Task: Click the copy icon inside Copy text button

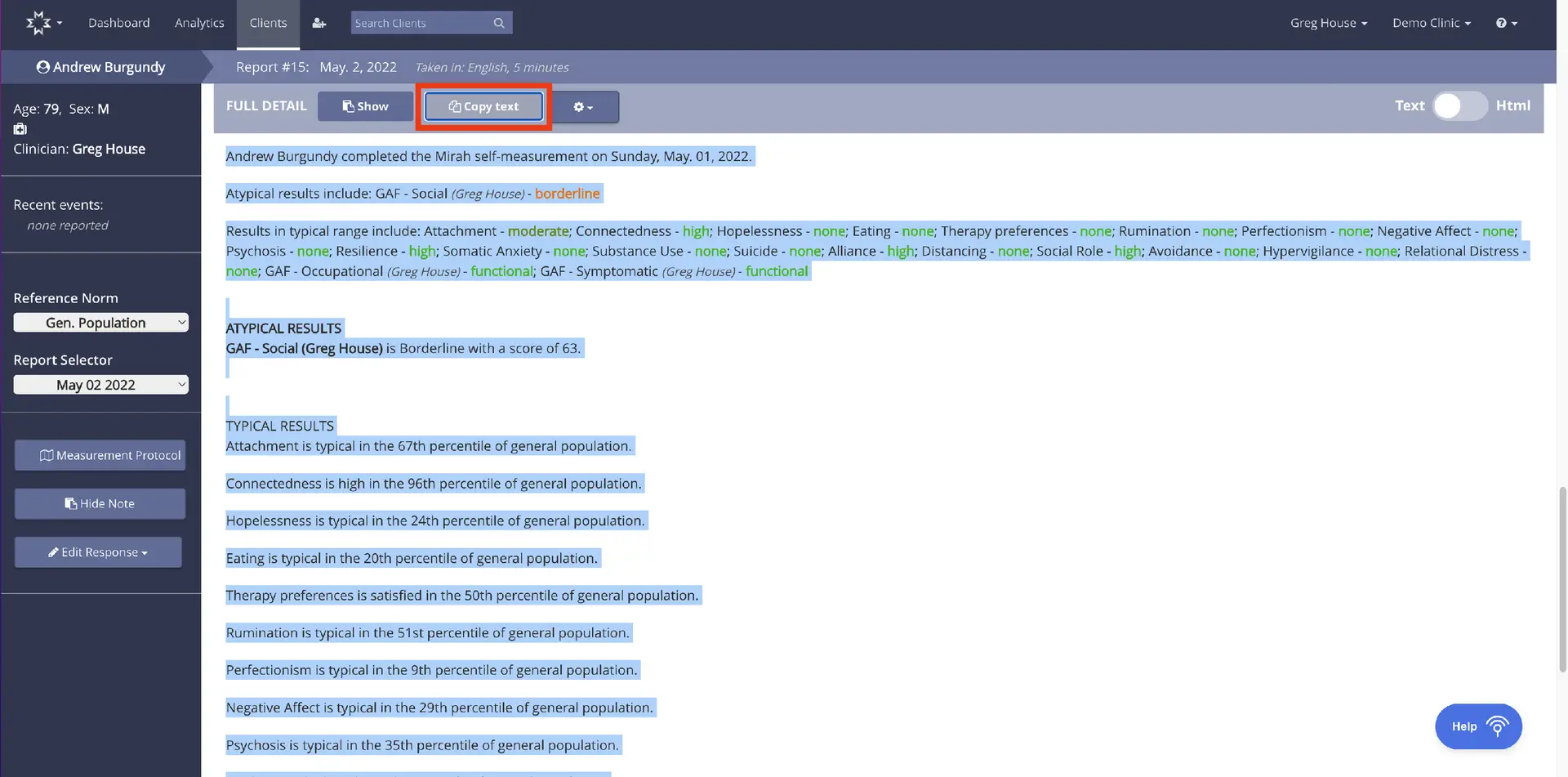Action: click(453, 106)
